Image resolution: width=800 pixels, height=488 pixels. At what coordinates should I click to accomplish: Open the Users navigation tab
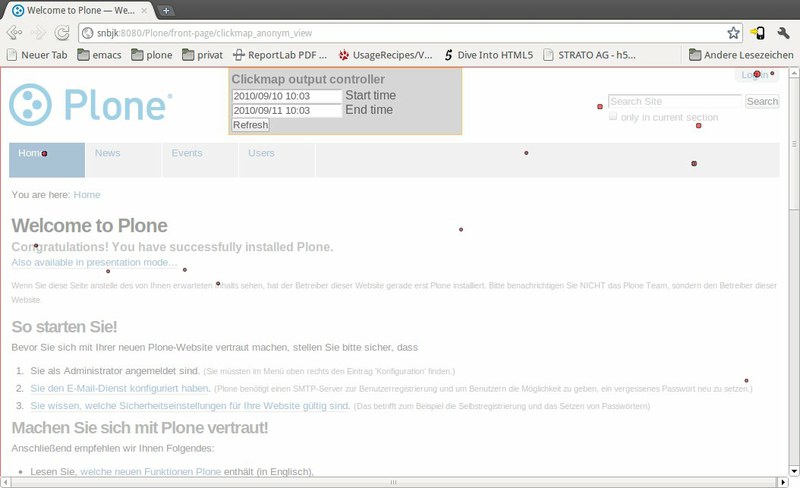(261, 153)
